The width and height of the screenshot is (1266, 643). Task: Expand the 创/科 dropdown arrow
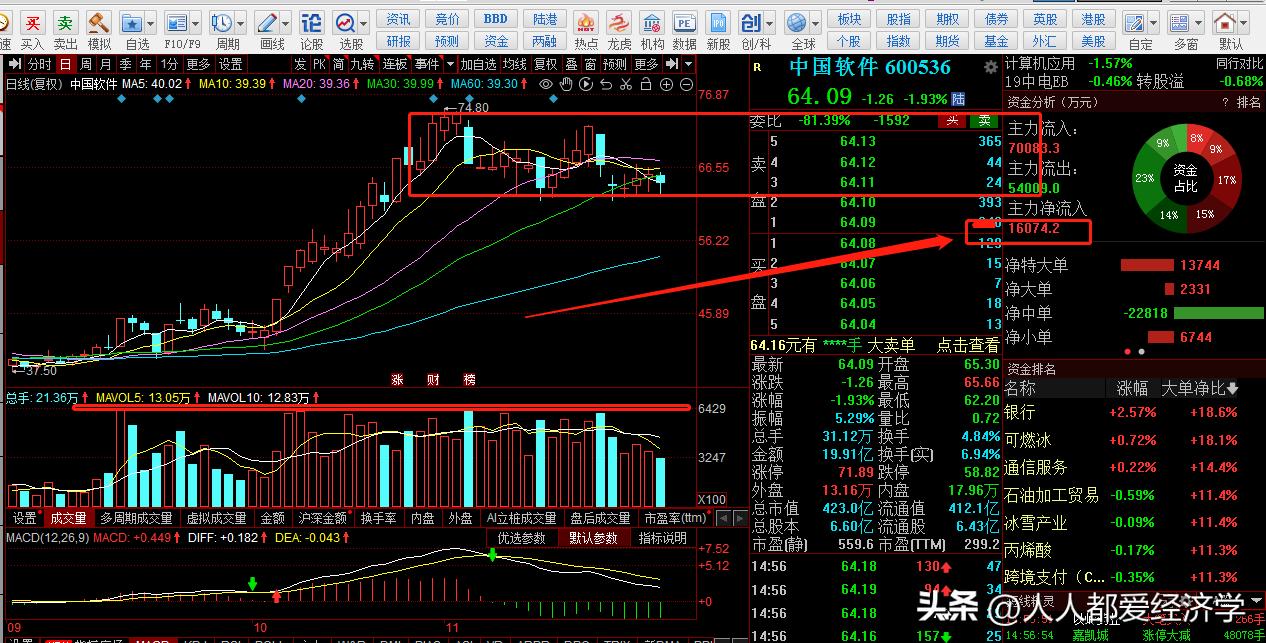coord(770,22)
